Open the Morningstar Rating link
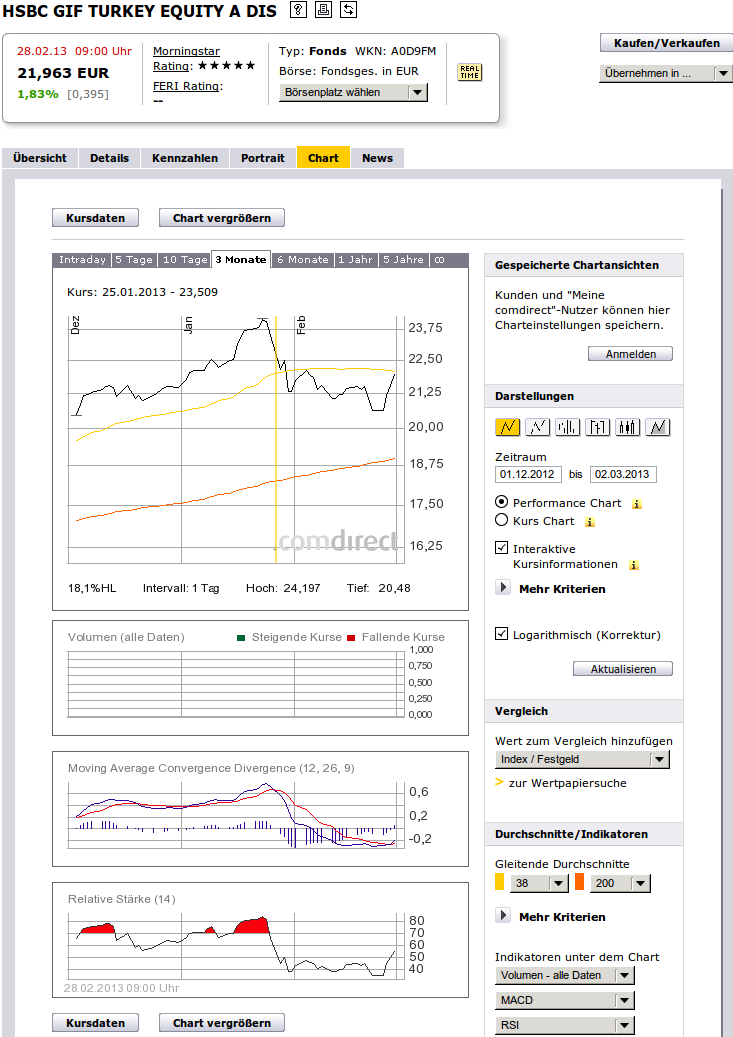Viewport: 733px width, 1037px height. [x=187, y=58]
